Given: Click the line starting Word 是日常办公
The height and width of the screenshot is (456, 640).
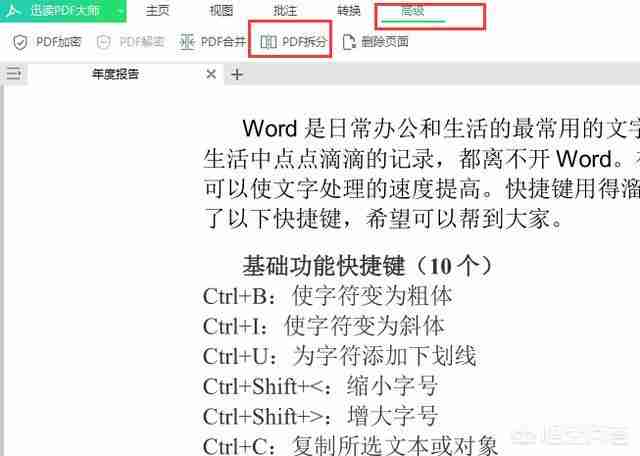Looking at the screenshot, I should click(441, 128).
